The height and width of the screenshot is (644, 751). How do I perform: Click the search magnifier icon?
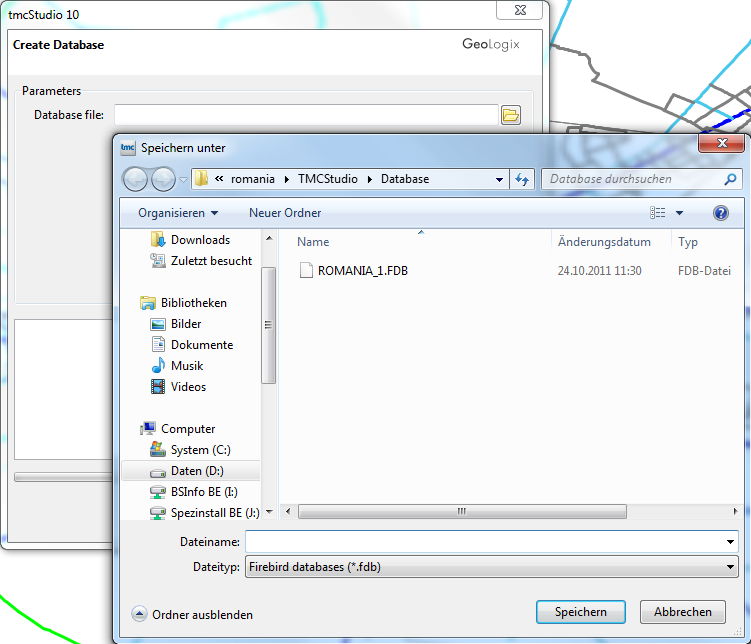pyautogui.click(x=730, y=180)
